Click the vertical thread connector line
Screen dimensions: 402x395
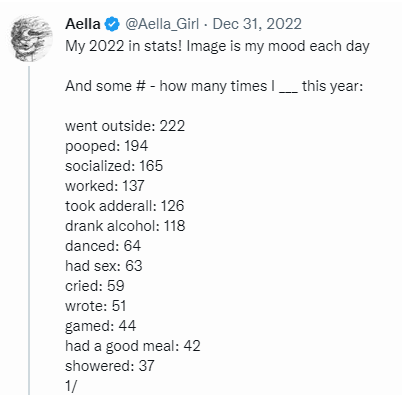[x=29, y=230]
